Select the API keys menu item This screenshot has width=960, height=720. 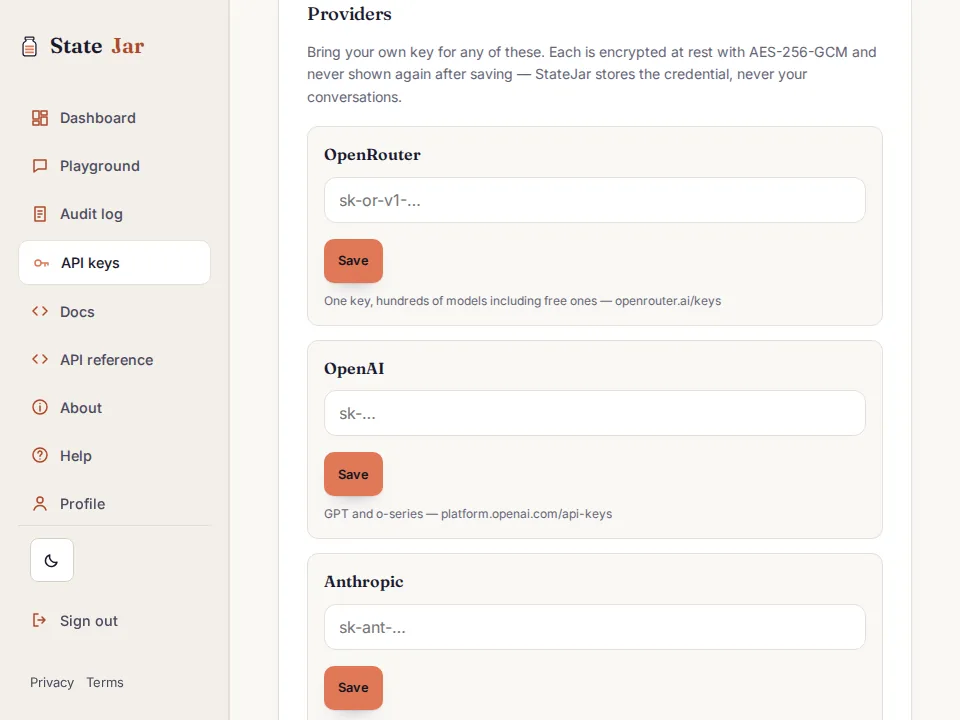114,263
